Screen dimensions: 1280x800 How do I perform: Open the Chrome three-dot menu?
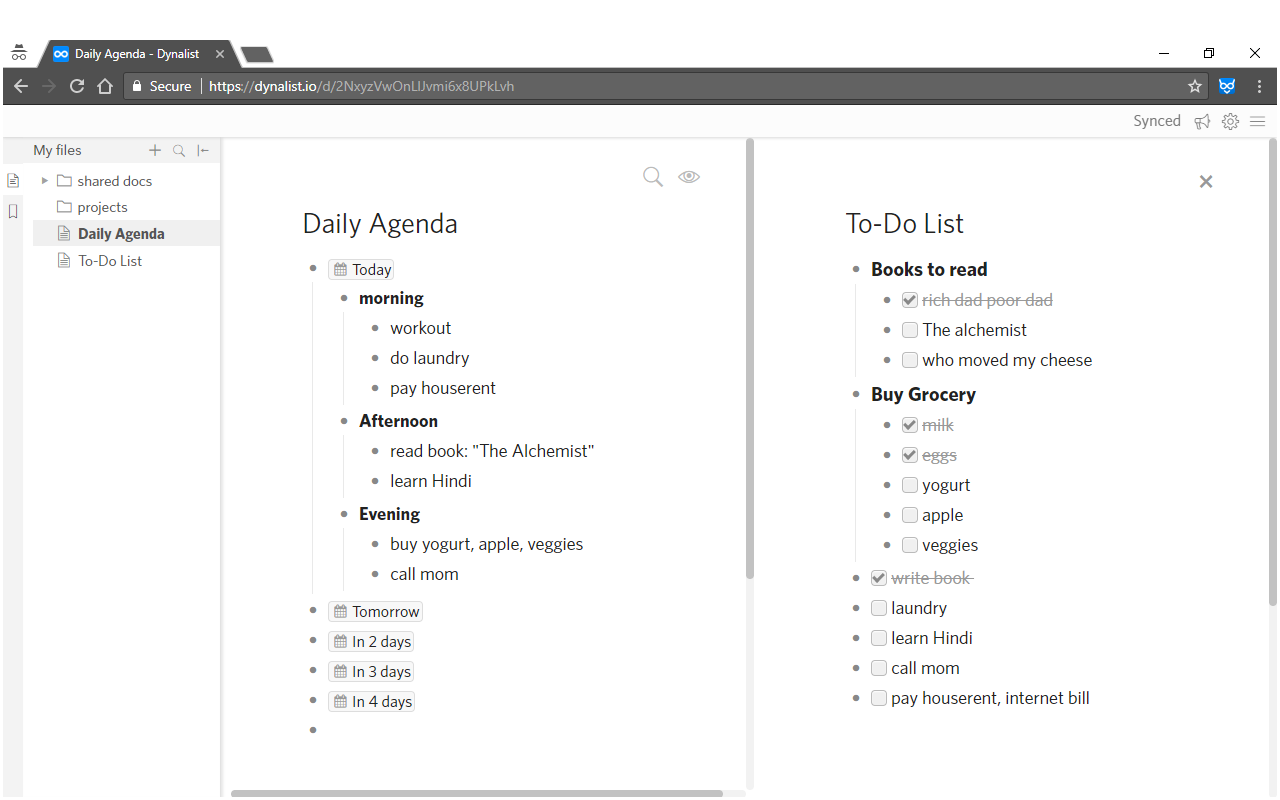click(x=1259, y=86)
